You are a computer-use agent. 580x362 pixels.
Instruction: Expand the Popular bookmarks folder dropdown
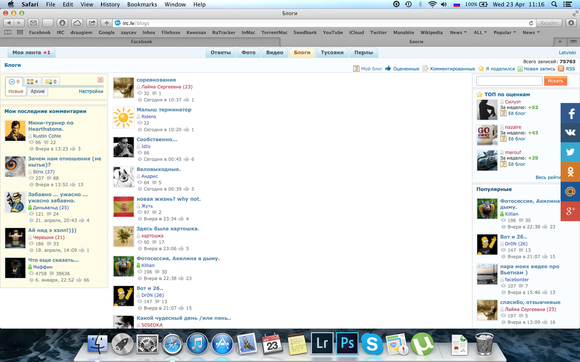point(505,33)
